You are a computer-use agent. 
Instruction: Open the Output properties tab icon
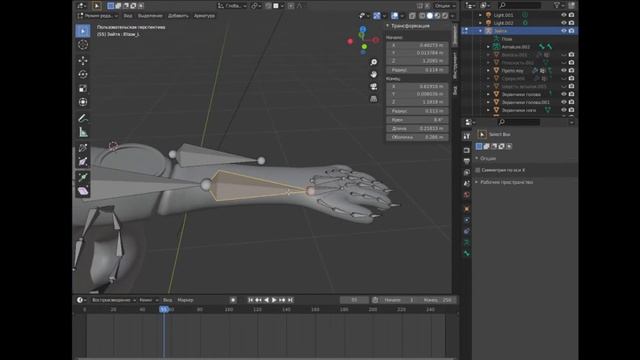pos(467,162)
